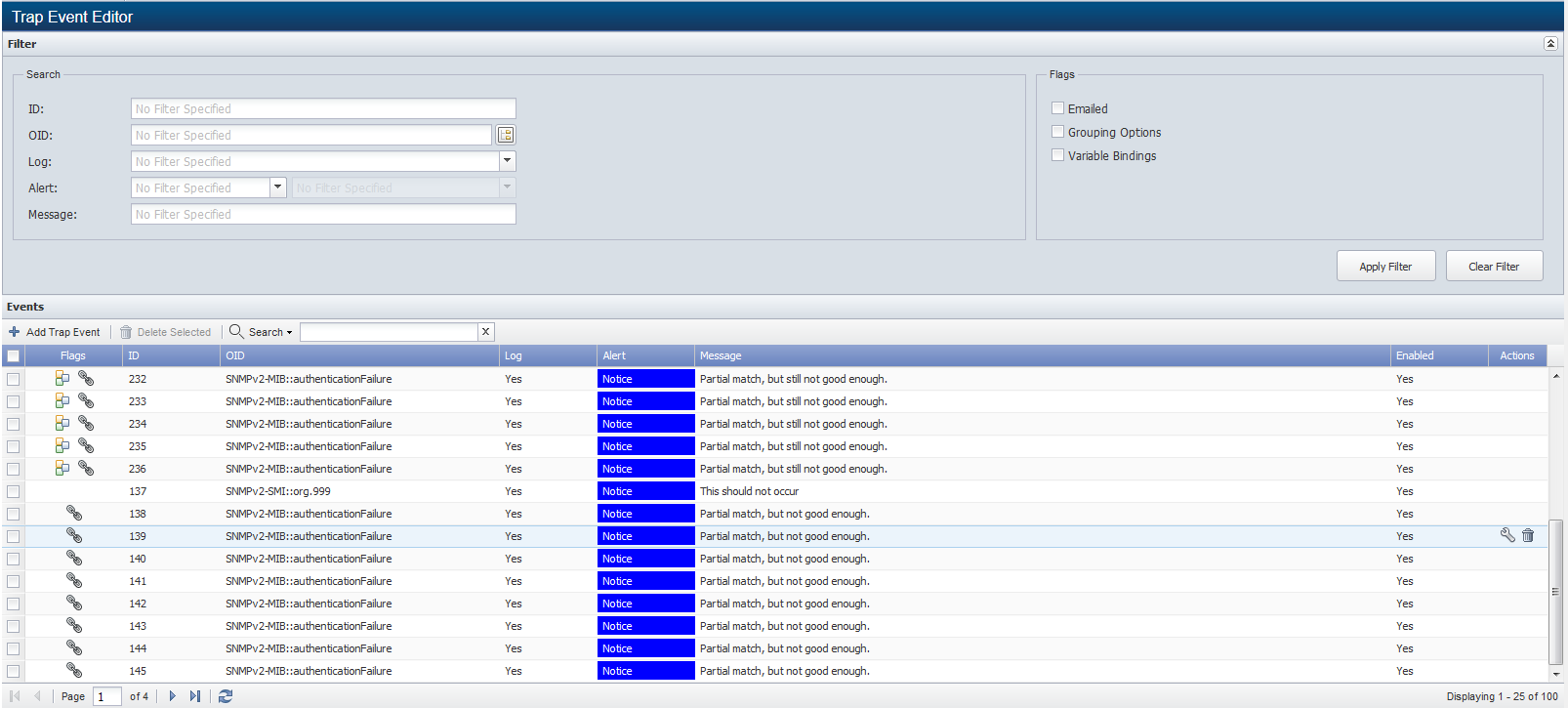1568x708 pixels.
Task: Sort events by the OID column header
Action: (x=359, y=355)
